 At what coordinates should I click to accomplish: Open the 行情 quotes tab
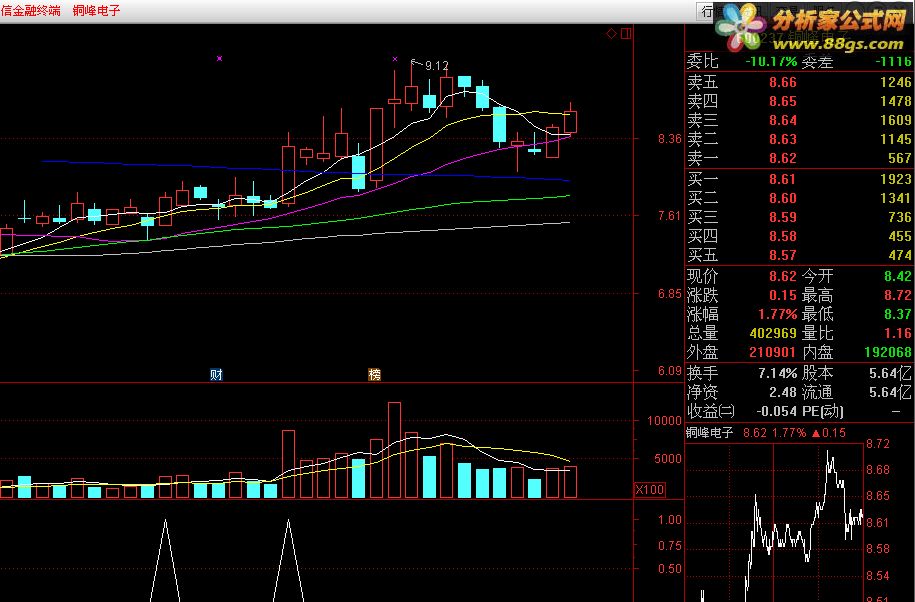pyautogui.click(x=708, y=12)
